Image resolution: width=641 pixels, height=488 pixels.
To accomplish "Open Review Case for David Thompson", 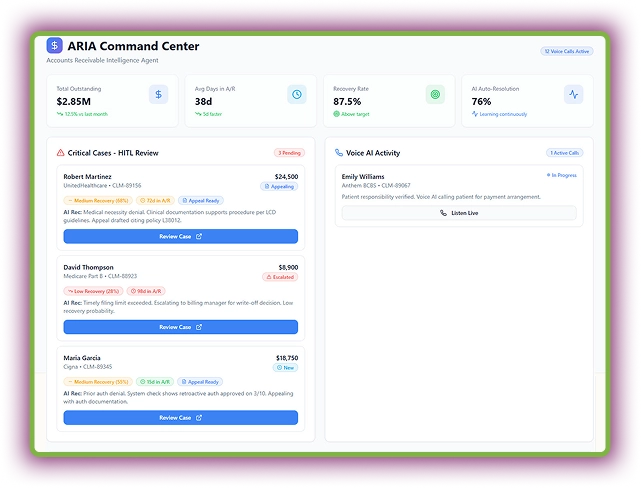I will click(x=180, y=327).
